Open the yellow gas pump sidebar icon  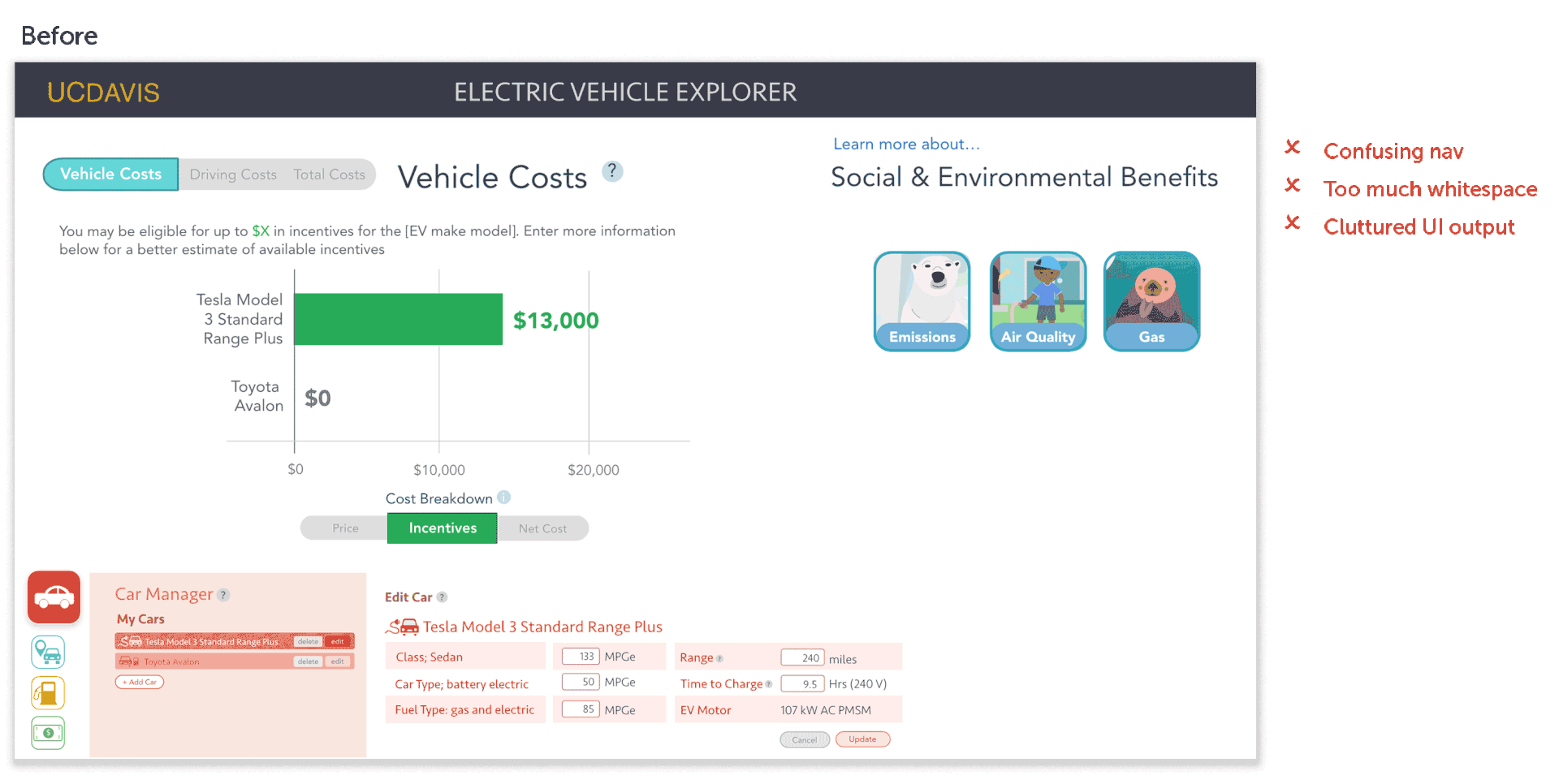[48, 693]
